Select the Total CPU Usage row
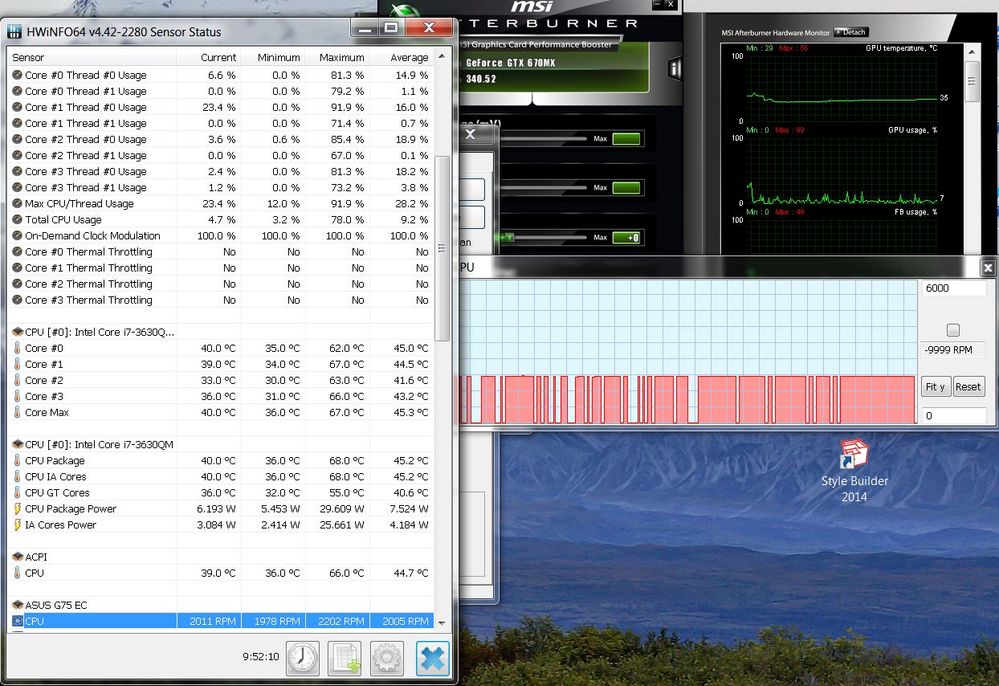 pyautogui.click(x=65, y=220)
